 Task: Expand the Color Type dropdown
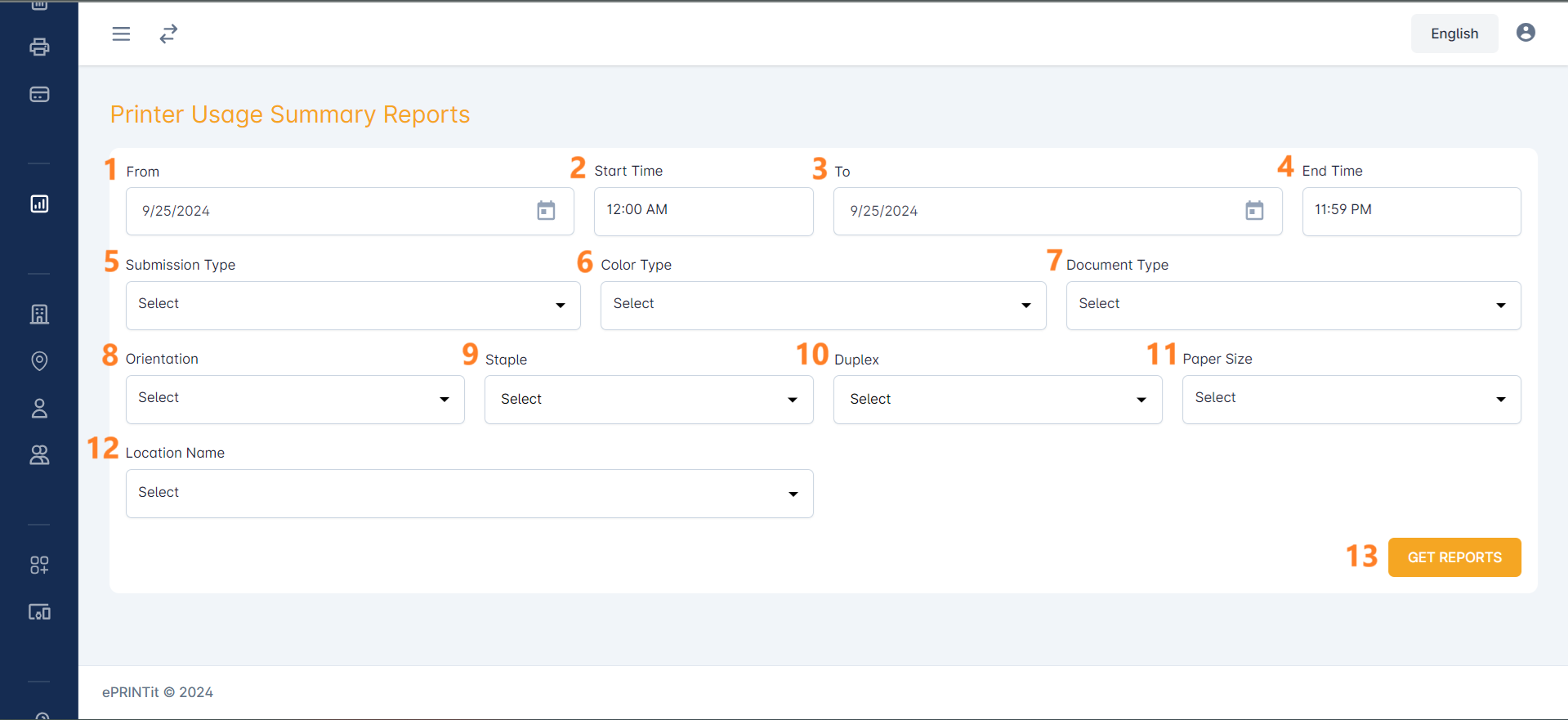pos(822,305)
